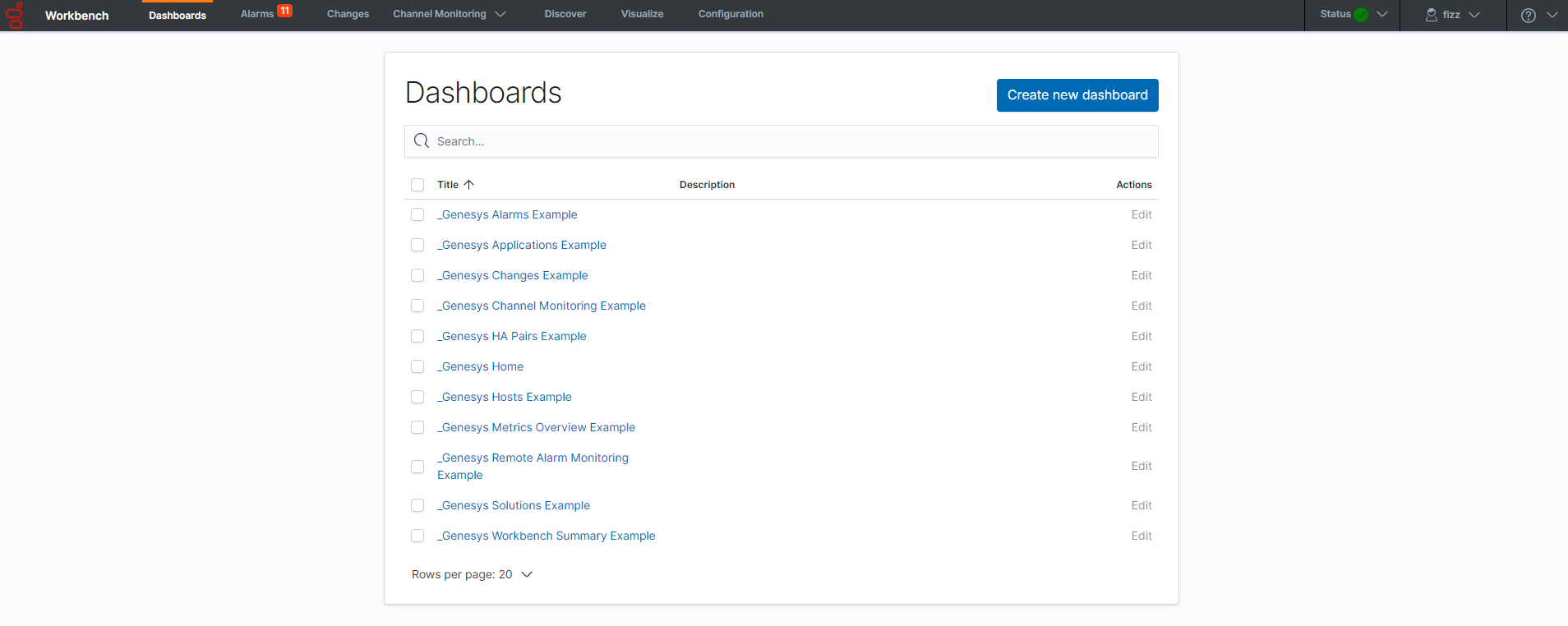Open _Genesys Remote Alarm Monitoring Example dashboard

533,466
